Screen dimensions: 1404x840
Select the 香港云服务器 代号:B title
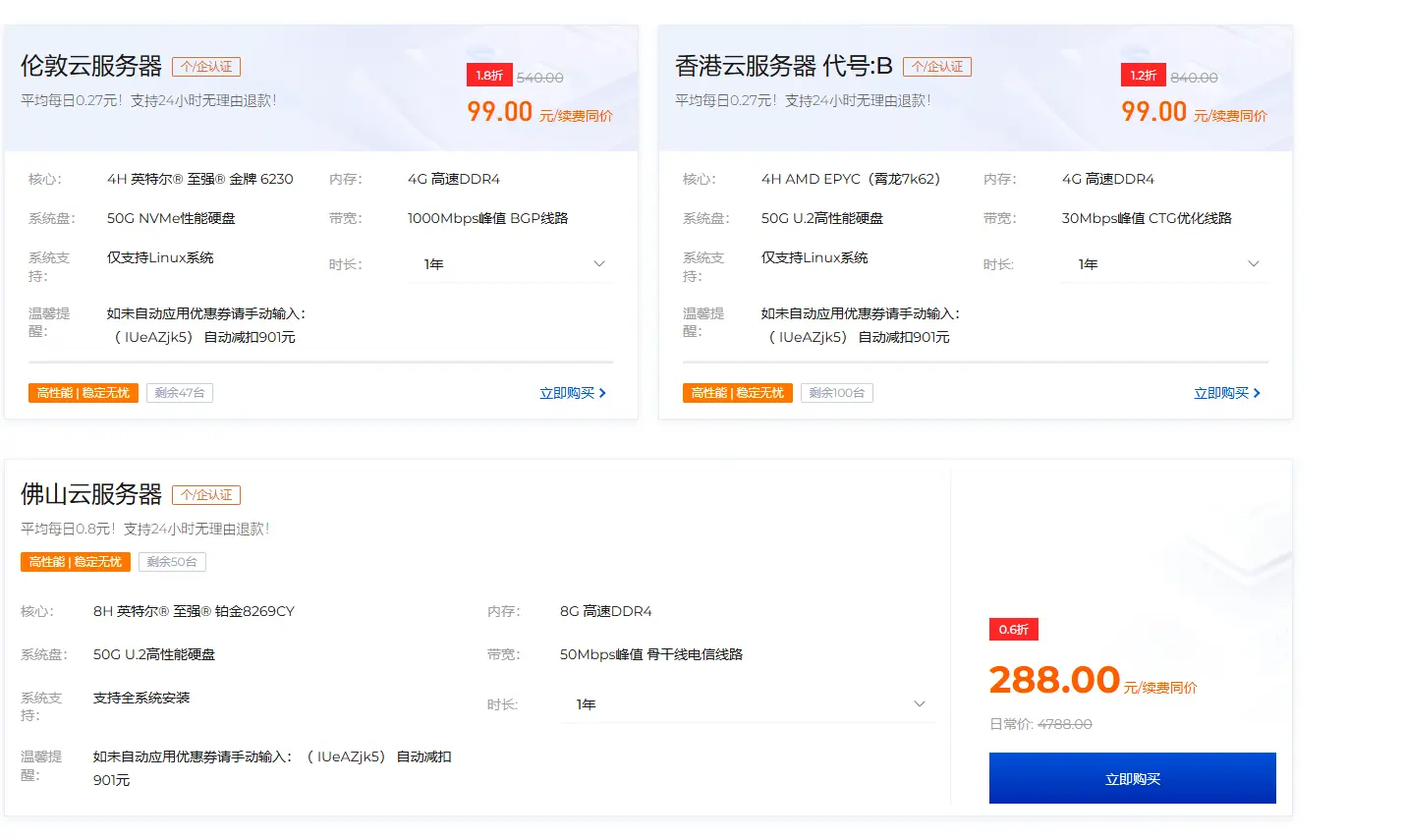tap(784, 66)
